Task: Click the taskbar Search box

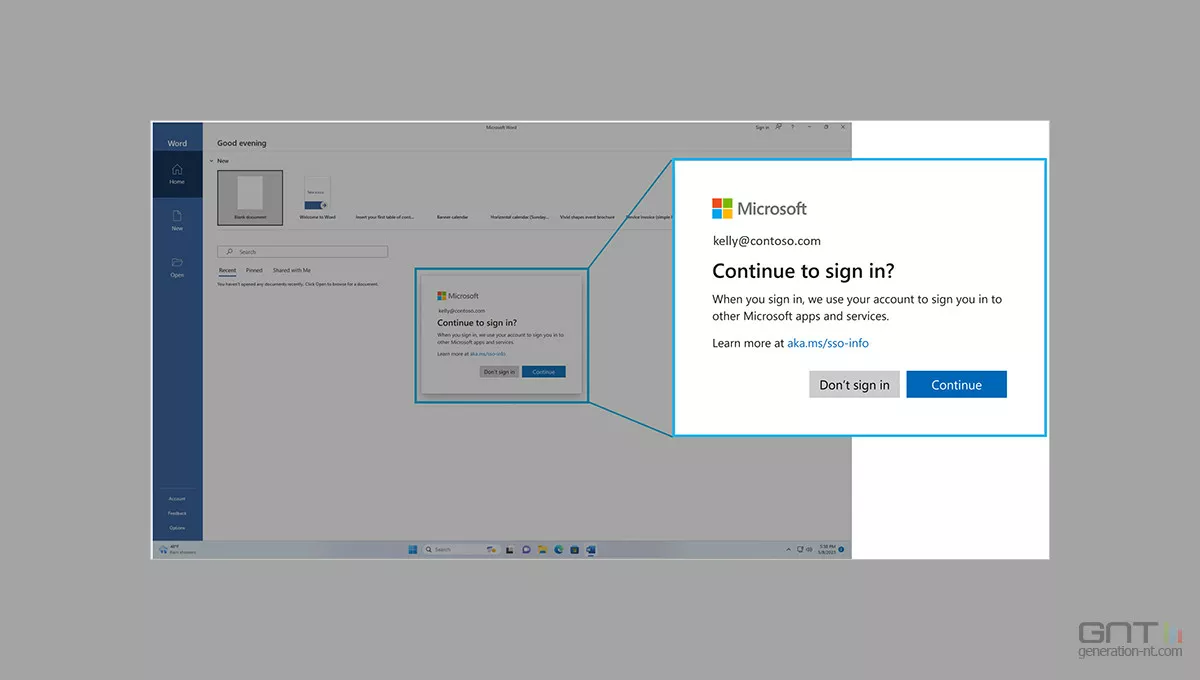Action: click(461, 549)
